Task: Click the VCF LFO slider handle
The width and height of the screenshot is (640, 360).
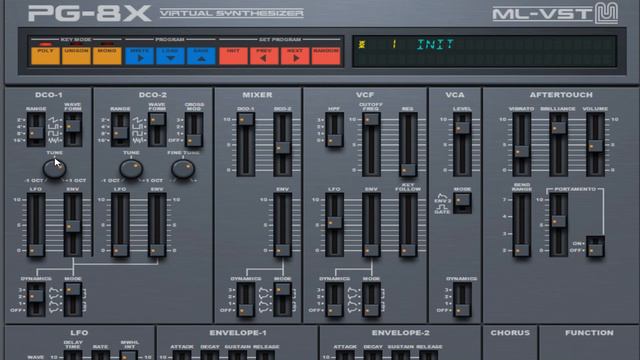Action: (x=334, y=222)
